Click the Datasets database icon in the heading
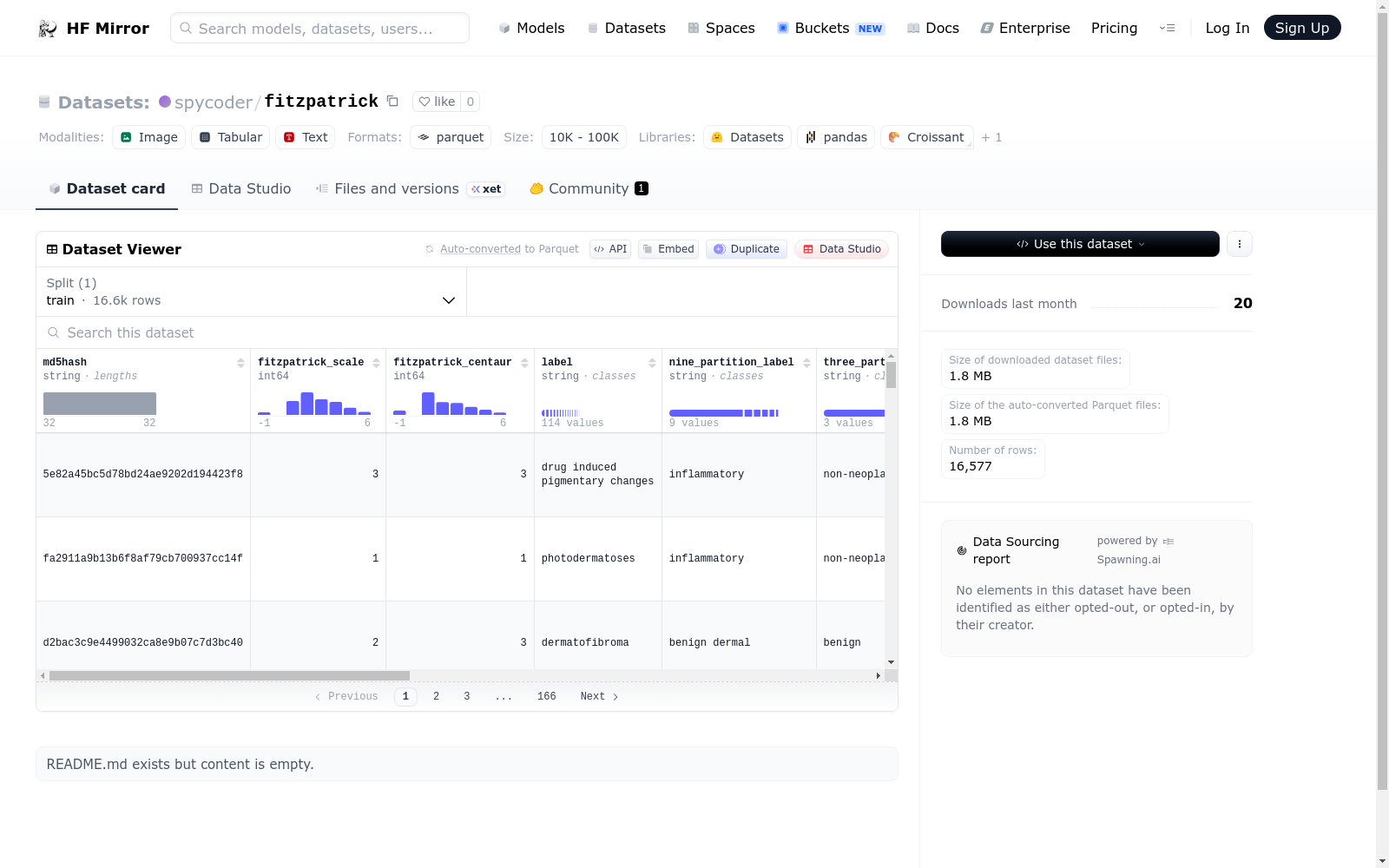Viewport: 1389px width, 868px height. (44, 102)
